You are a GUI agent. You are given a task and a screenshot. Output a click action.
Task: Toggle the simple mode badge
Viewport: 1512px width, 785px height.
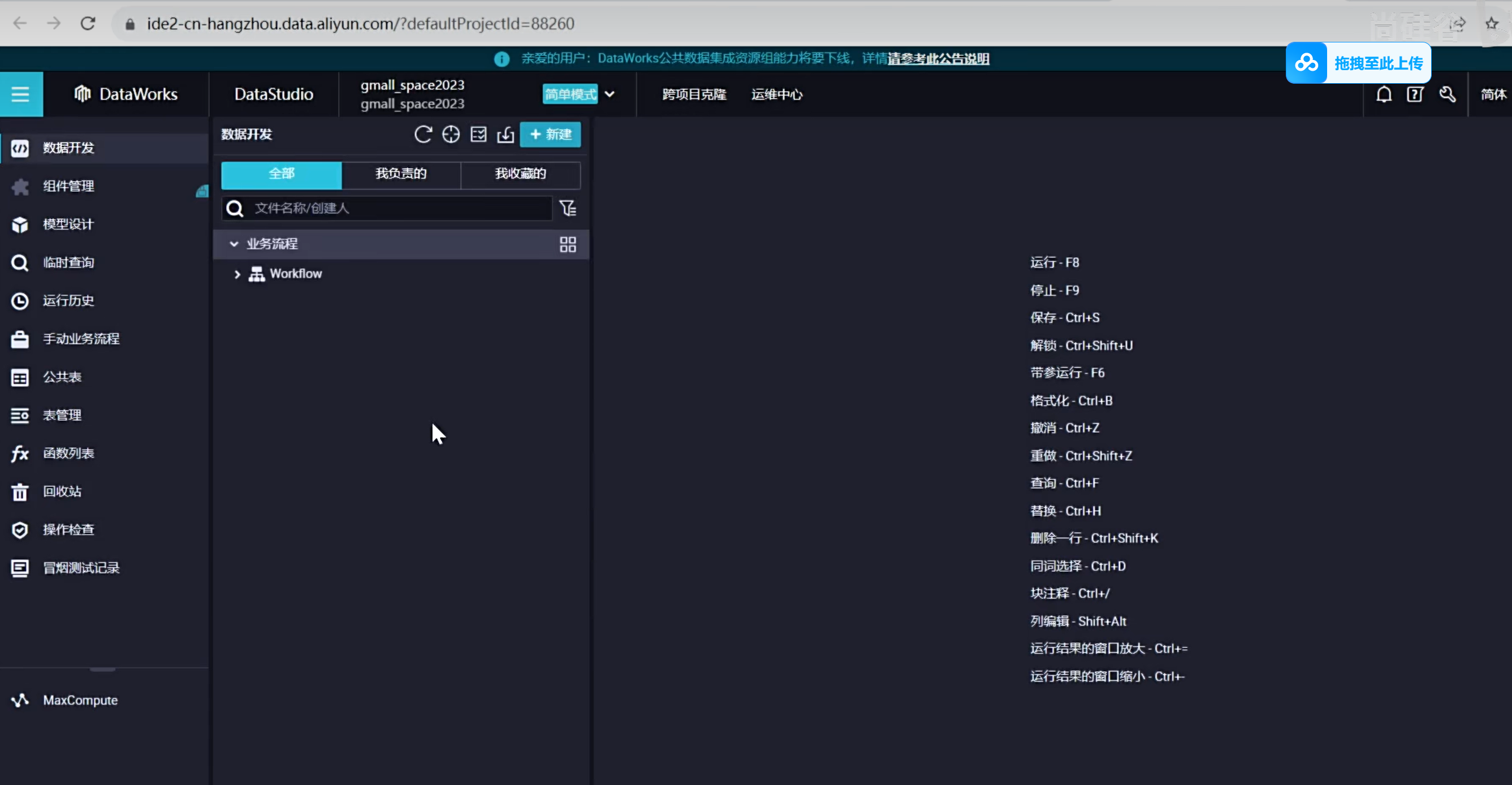[570, 94]
